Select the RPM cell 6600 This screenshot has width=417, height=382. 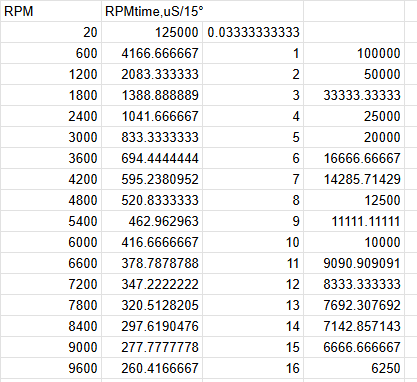pyautogui.click(x=51, y=263)
